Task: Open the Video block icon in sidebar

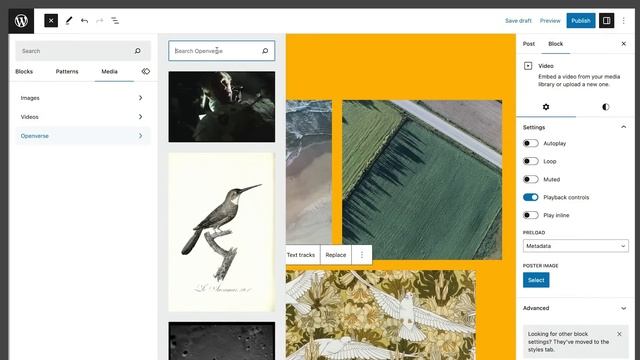Action: click(x=528, y=66)
